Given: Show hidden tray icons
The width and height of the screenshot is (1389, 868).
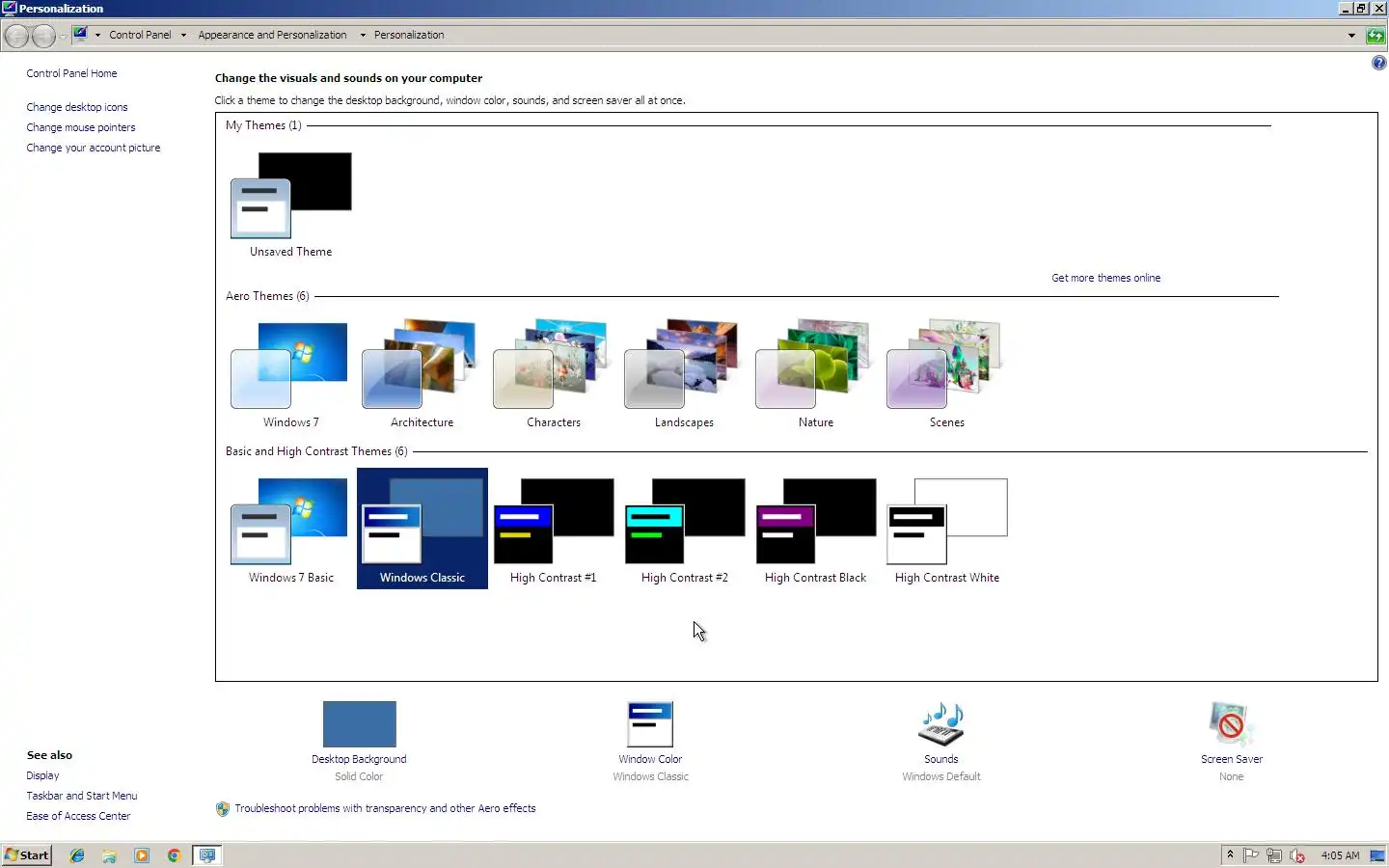Looking at the screenshot, I should point(1230,854).
